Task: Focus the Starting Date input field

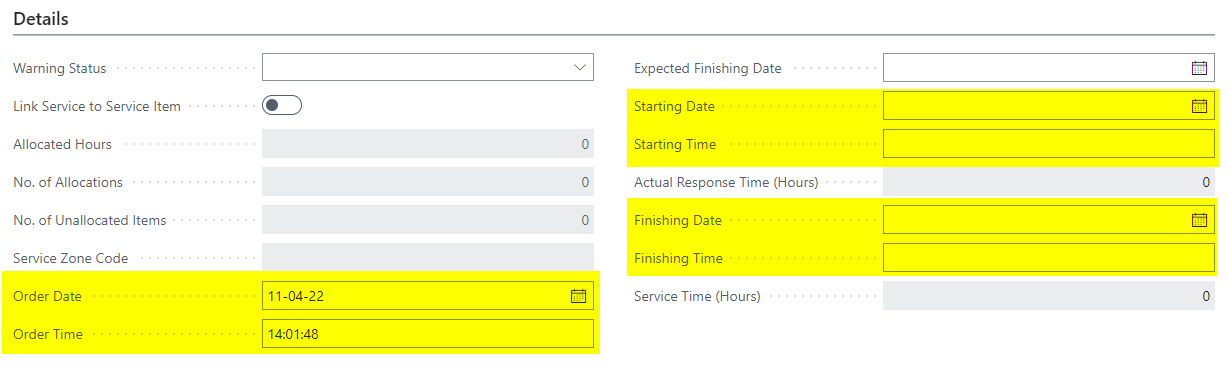Action: coord(1049,106)
